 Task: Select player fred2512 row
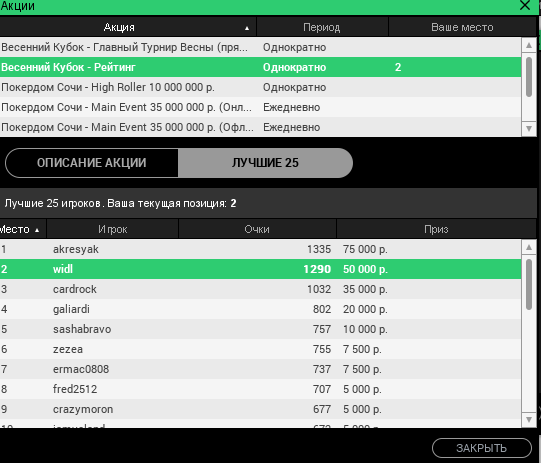(x=260, y=389)
